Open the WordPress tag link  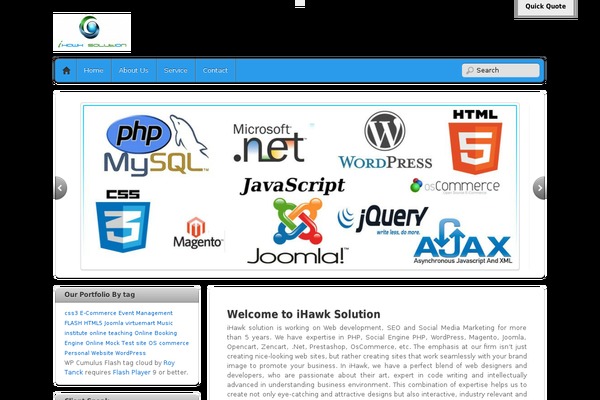[130, 353]
